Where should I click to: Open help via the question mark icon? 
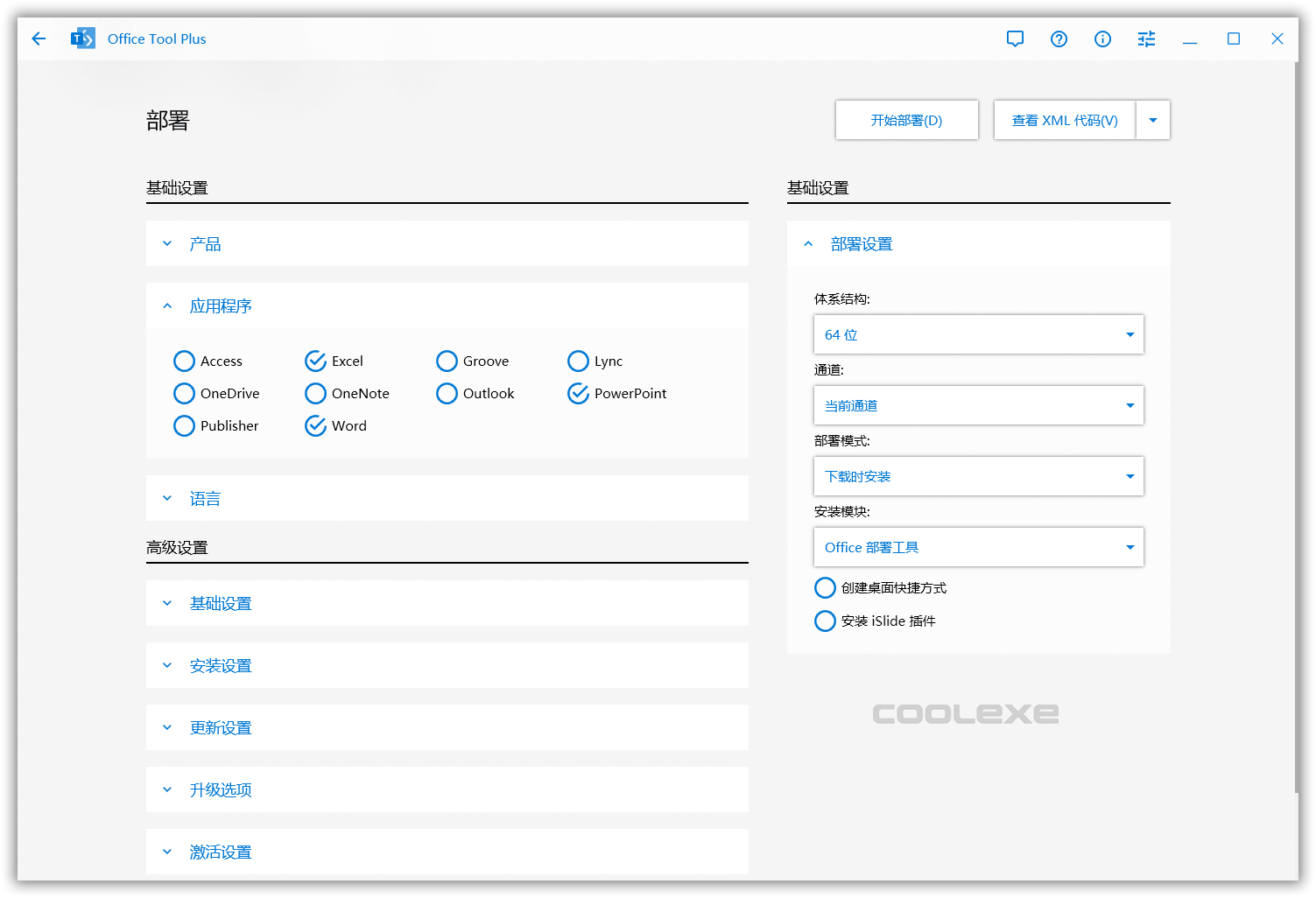1059,39
